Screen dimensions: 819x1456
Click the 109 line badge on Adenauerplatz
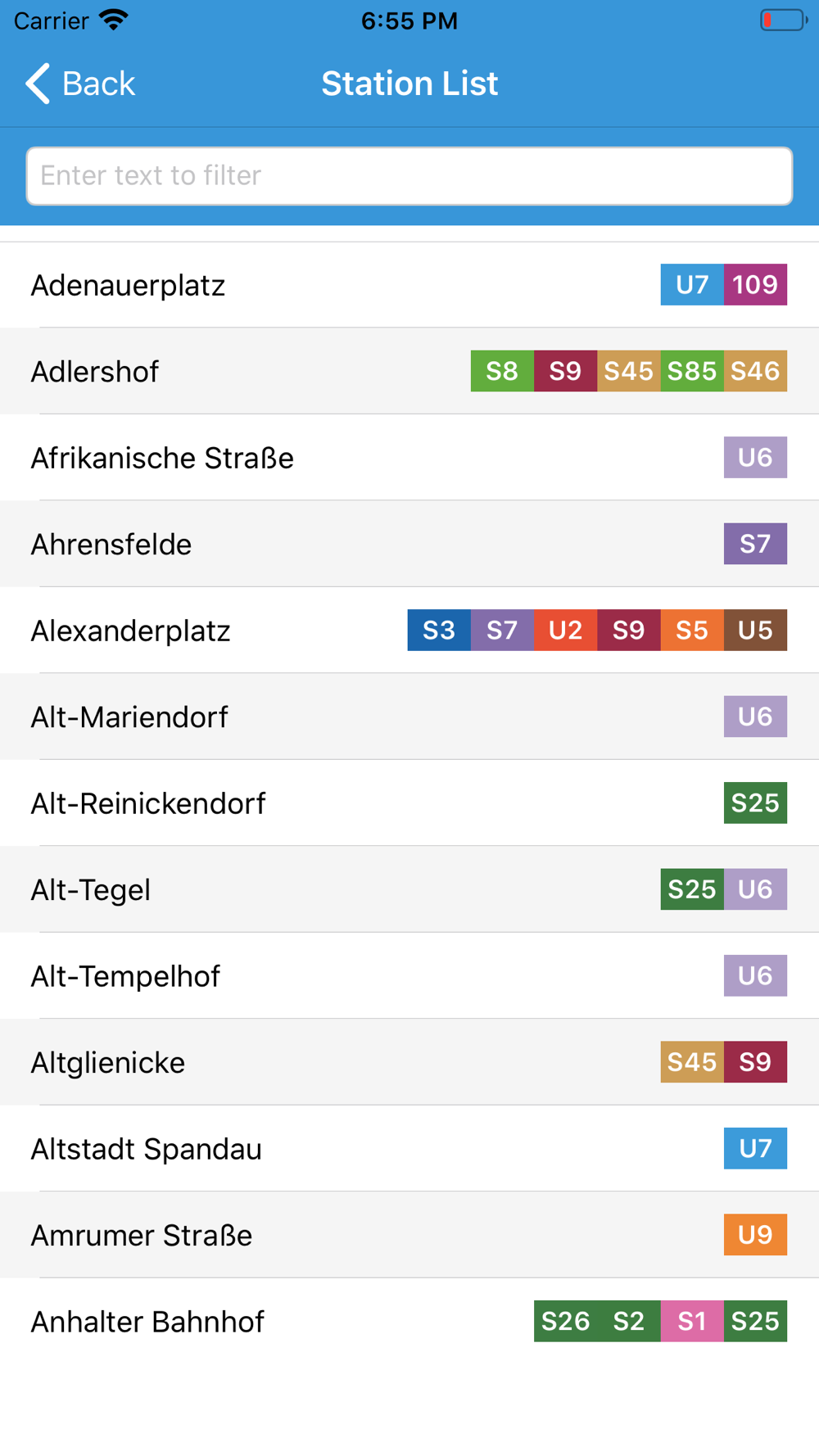[x=755, y=284]
